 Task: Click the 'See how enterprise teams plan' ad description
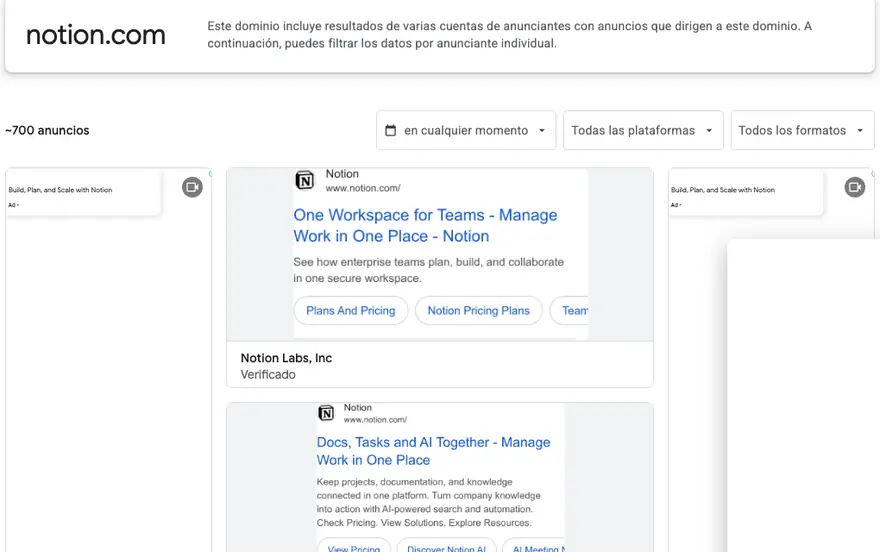428,270
